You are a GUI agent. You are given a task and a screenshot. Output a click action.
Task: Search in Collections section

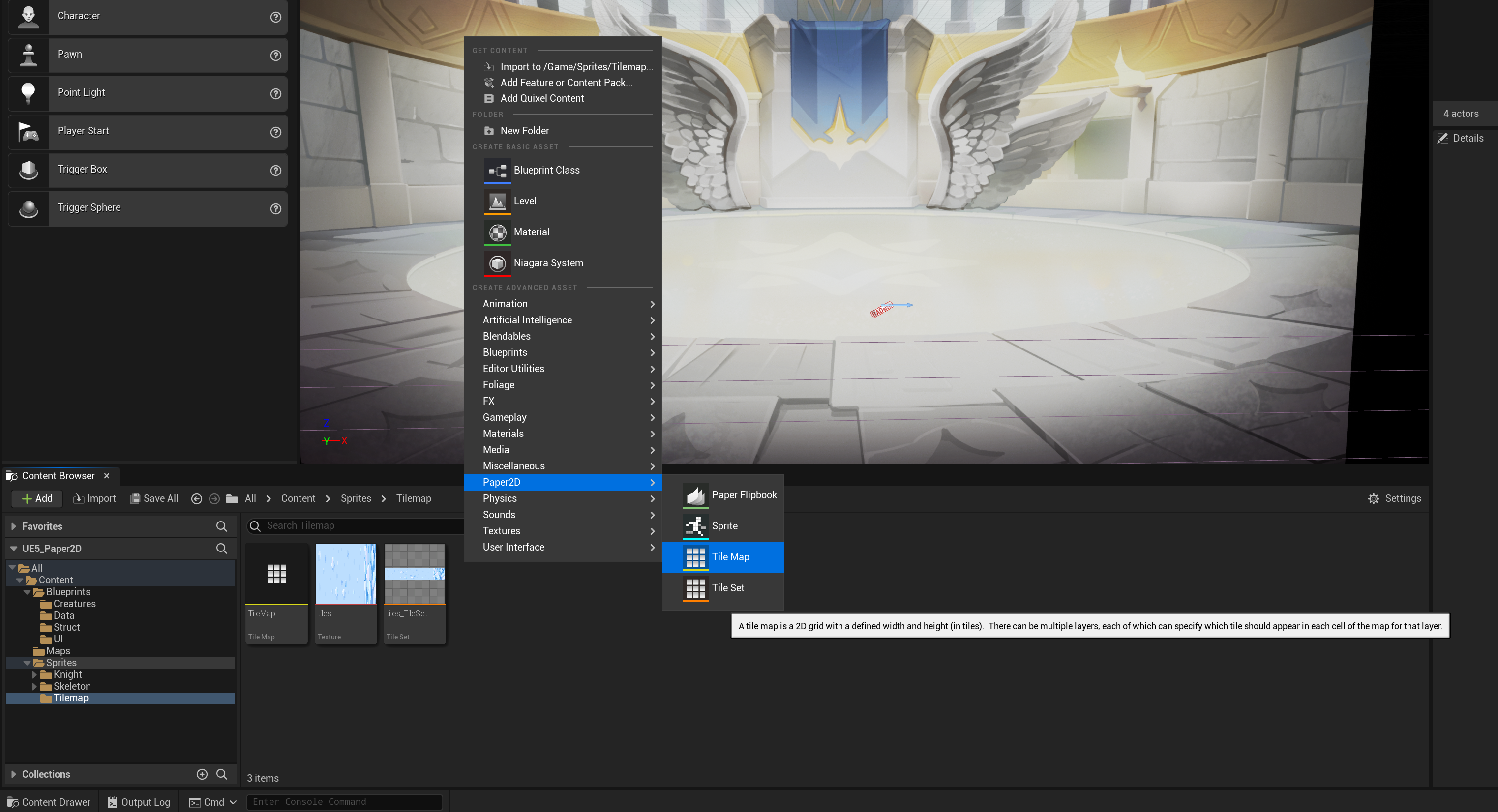click(x=222, y=774)
